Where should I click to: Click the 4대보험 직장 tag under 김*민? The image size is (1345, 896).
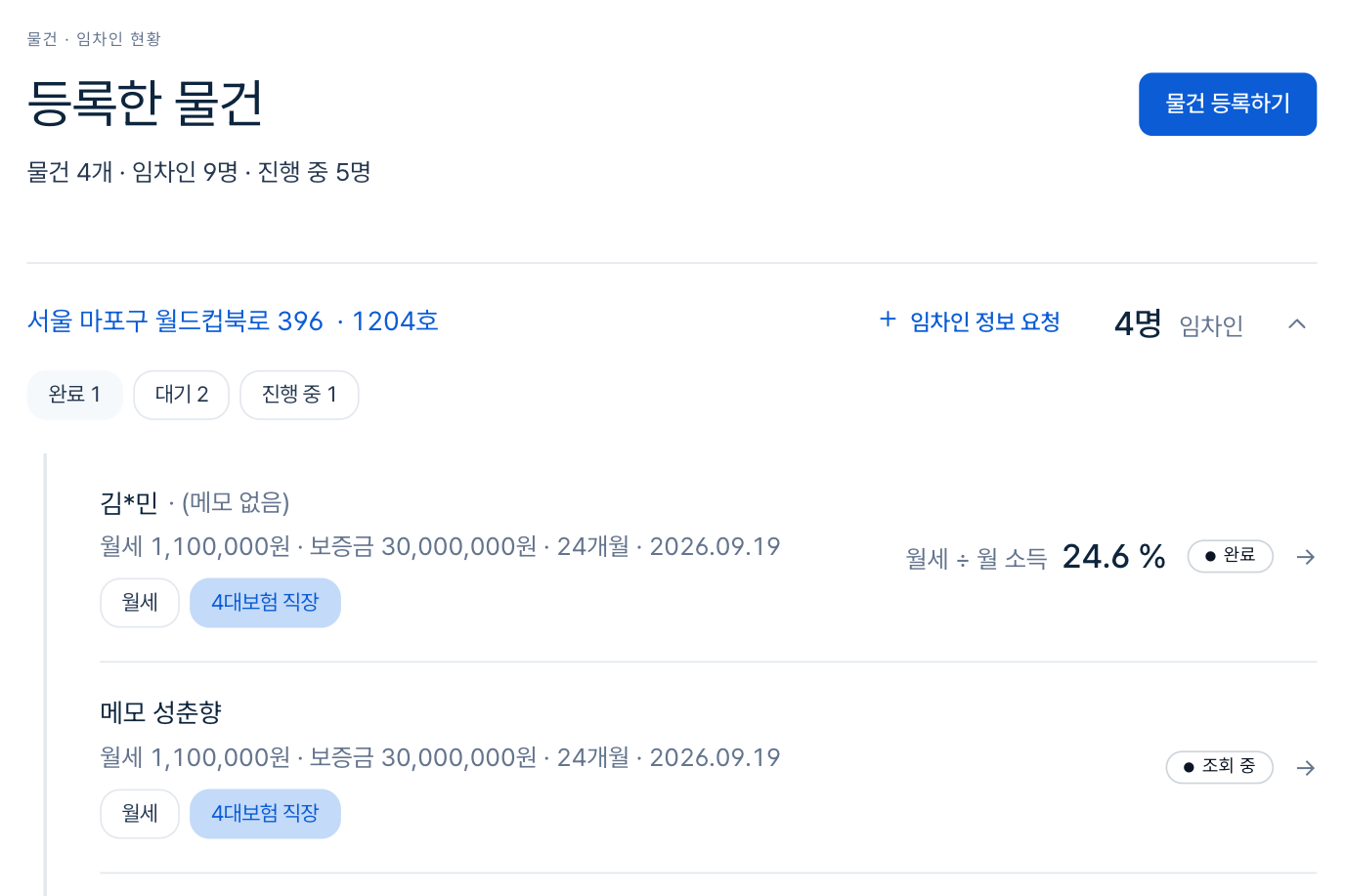click(265, 603)
